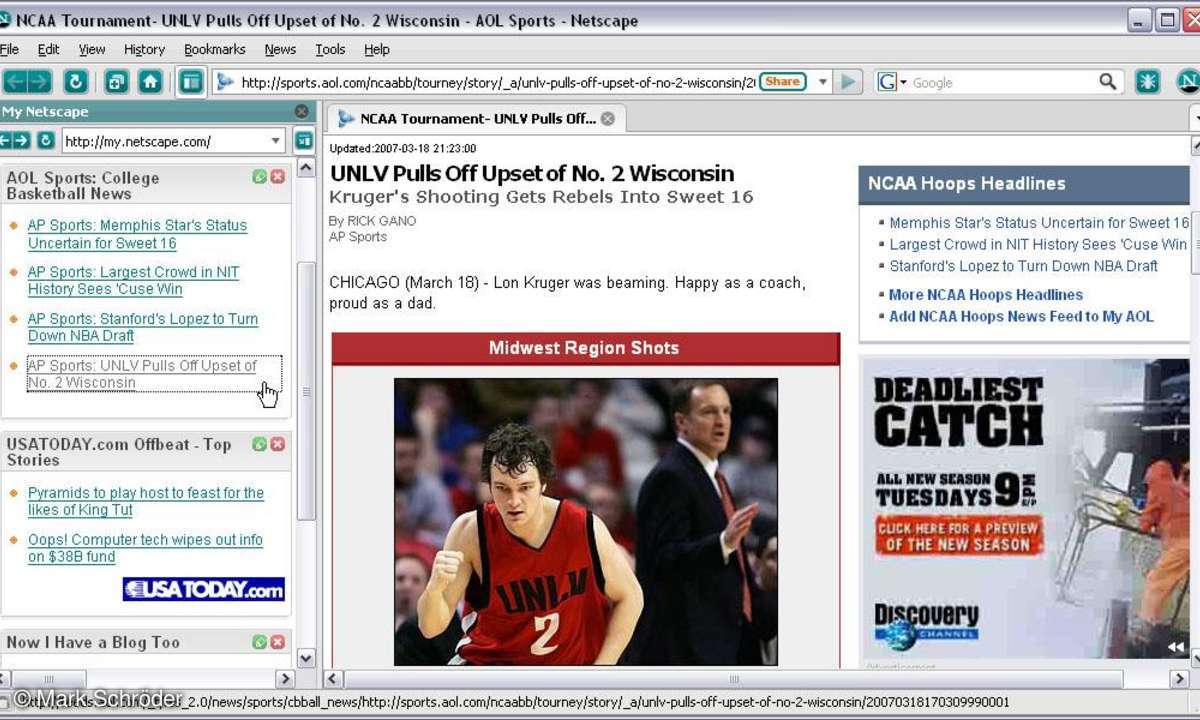
Task: Click the sidebar my.netscape.com address field
Action: [x=164, y=141]
